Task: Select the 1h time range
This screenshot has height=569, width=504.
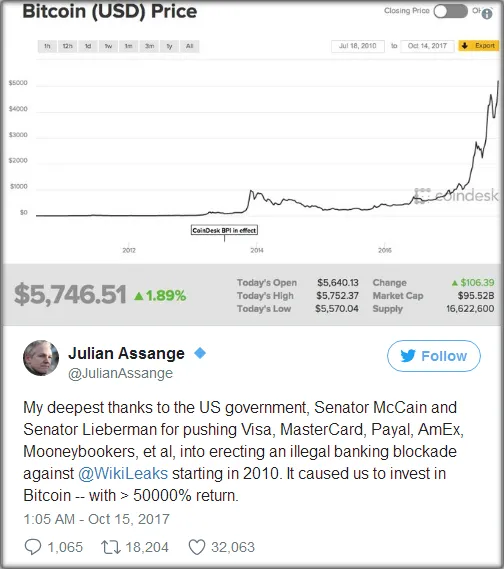Action: tap(47, 46)
